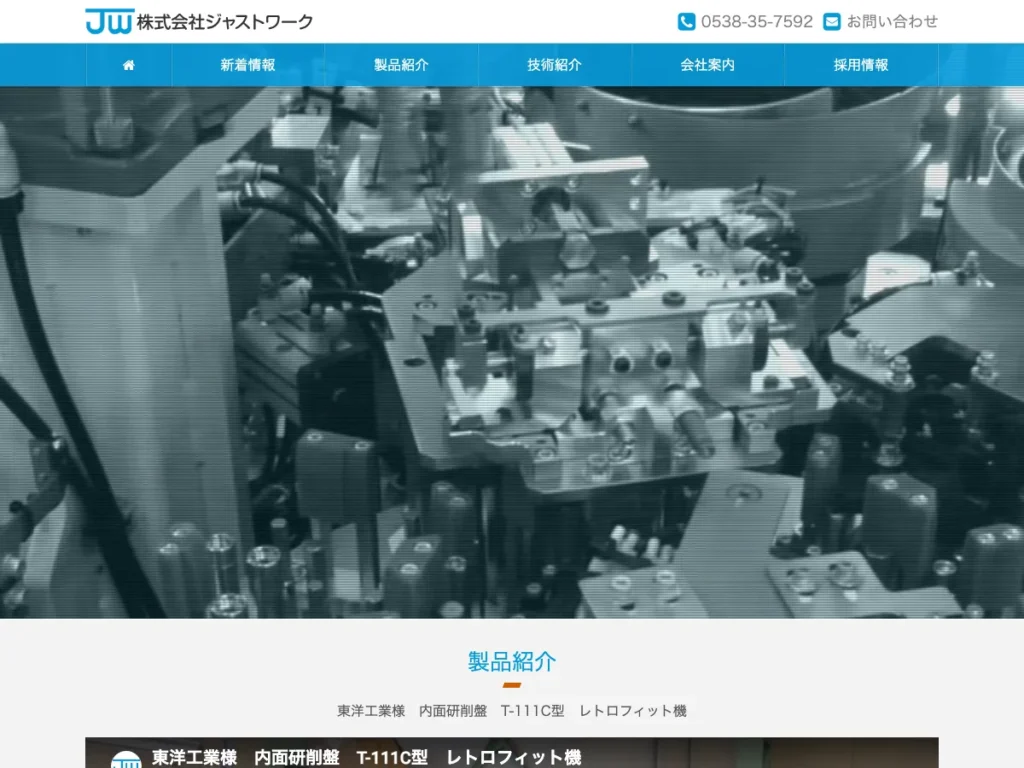
Task: Open the 株式会社ジャストワーク site title
Action: coord(225,22)
